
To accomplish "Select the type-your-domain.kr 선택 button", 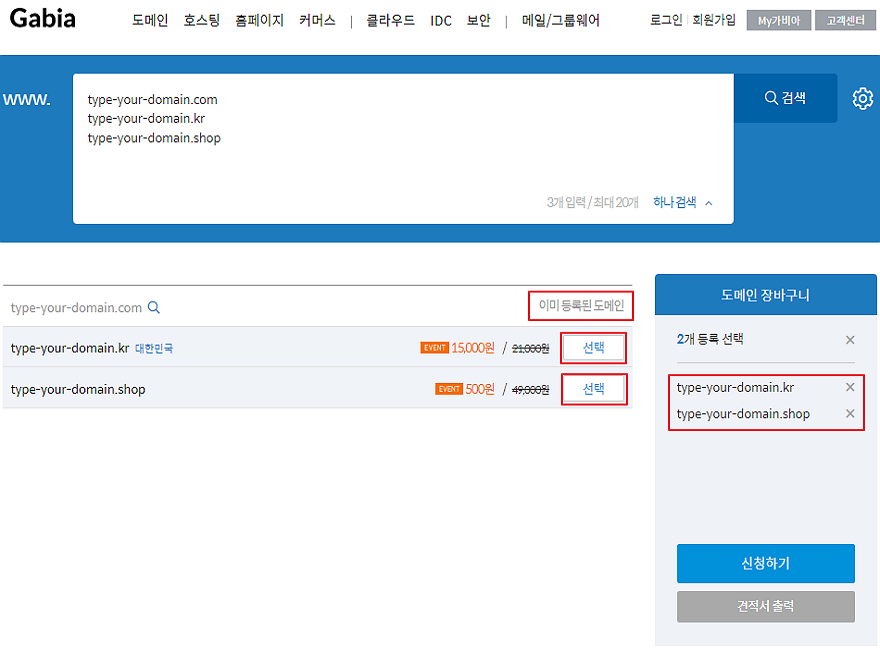I will point(593,348).
